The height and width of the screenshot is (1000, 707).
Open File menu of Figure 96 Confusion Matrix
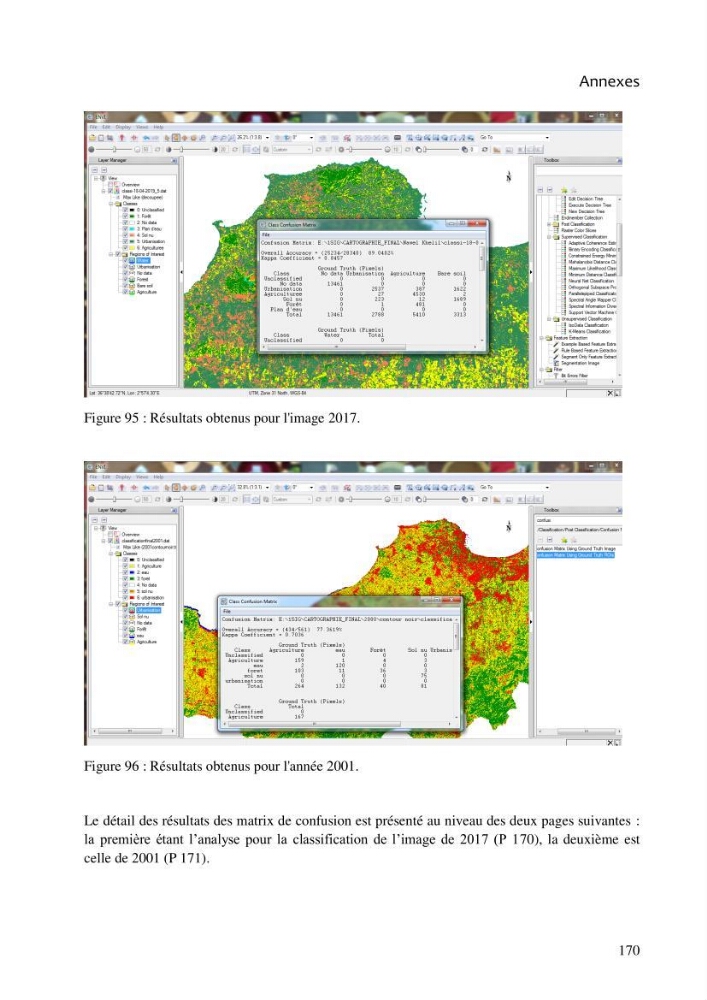[x=226, y=611]
